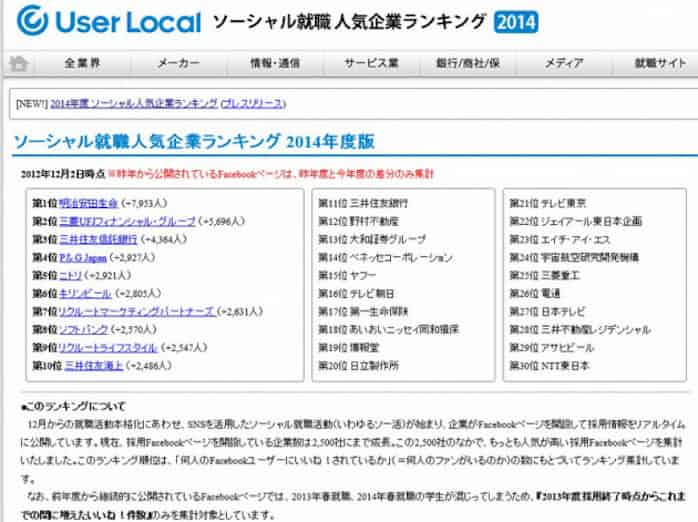Switch to the 情報・通信 tab
698x522 pixels.
click(x=275, y=63)
